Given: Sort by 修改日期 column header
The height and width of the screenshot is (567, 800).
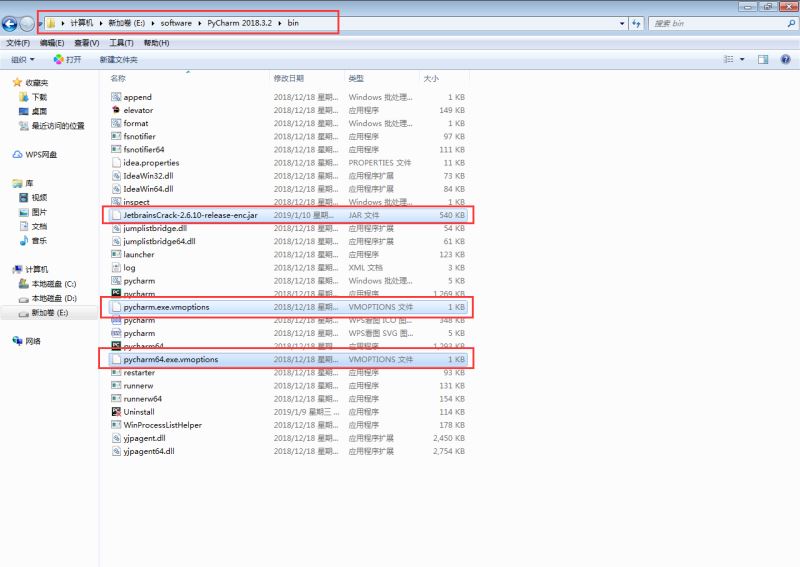Looking at the screenshot, I should [289, 79].
